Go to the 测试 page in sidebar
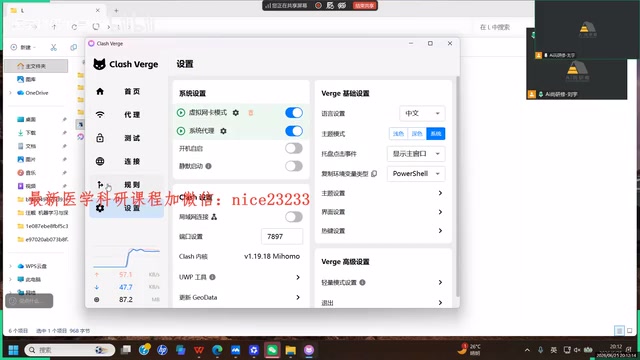 point(127,138)
